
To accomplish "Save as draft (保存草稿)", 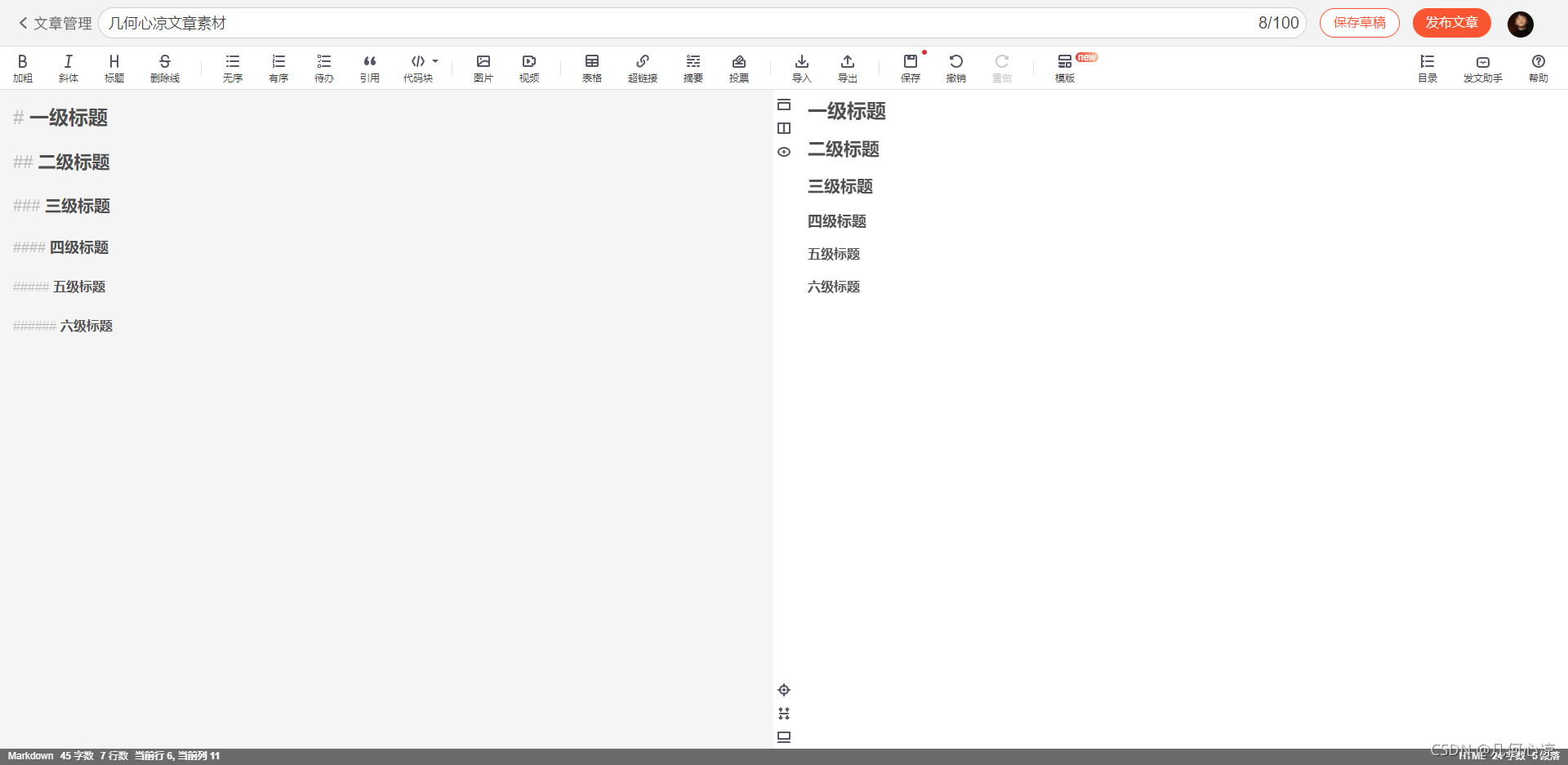I will (1360, 23).
